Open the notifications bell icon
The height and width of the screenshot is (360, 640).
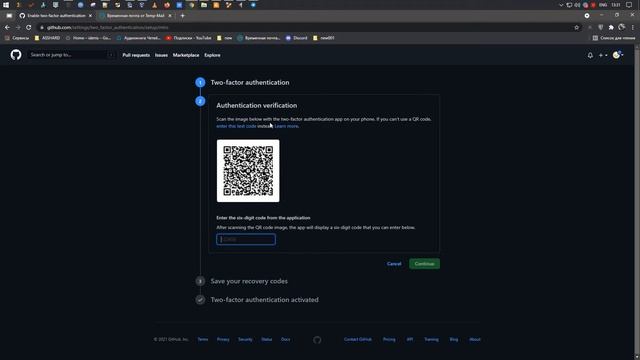point(590,55)
